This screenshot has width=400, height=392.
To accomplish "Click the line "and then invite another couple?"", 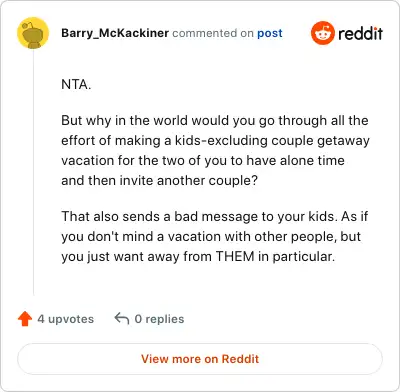I will (x=159, y=180).
